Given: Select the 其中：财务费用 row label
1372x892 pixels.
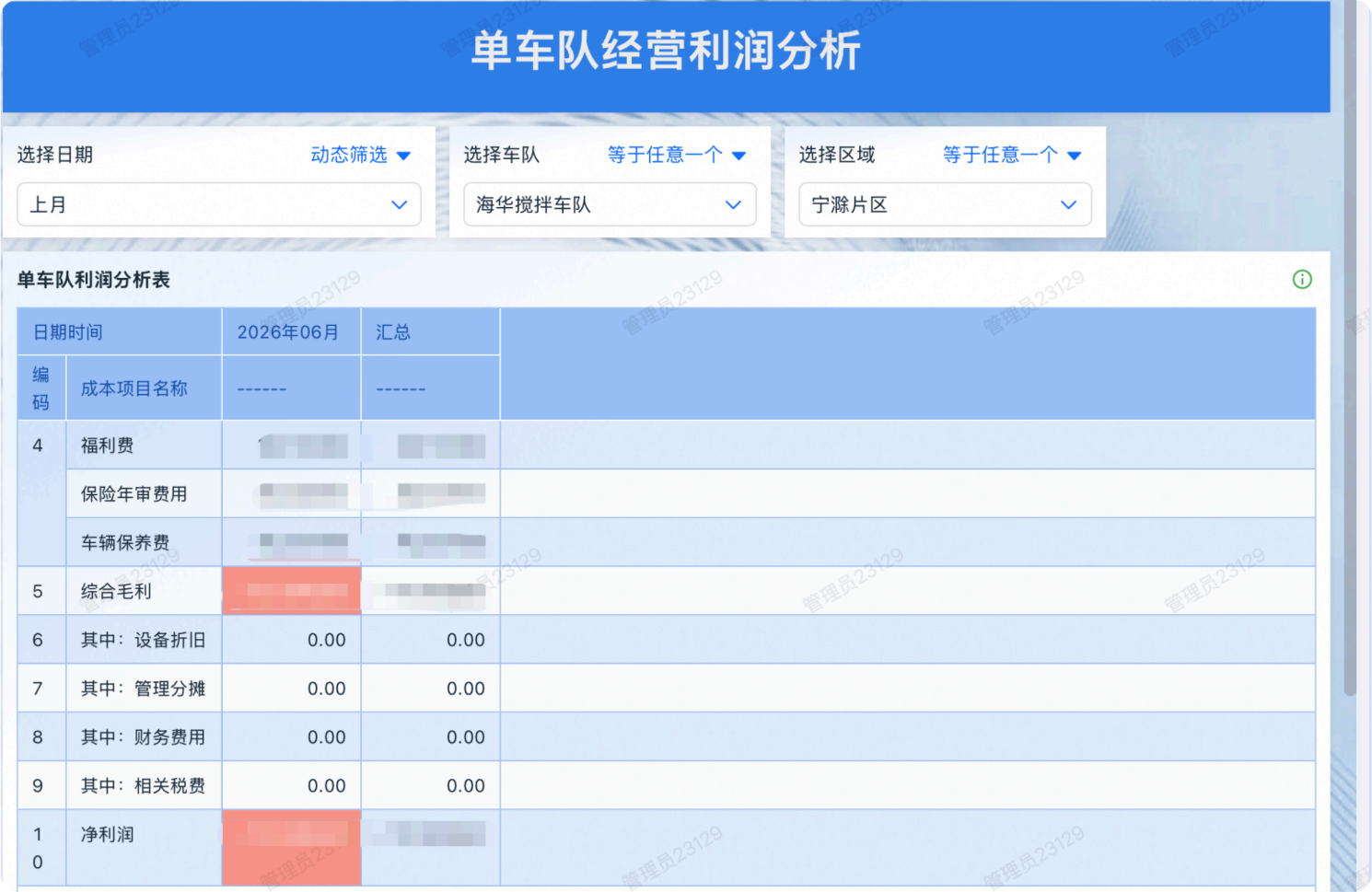Looking at the screenshot, I should pyautogui.click(x=143, y=737).
